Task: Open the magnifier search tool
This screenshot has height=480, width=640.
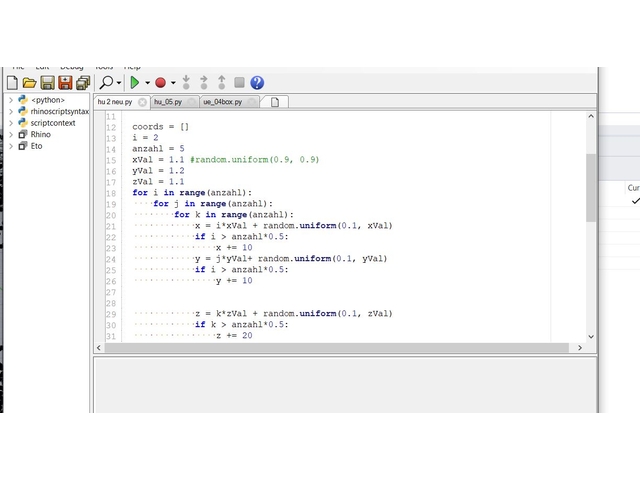Action: [x=107, y=82]
